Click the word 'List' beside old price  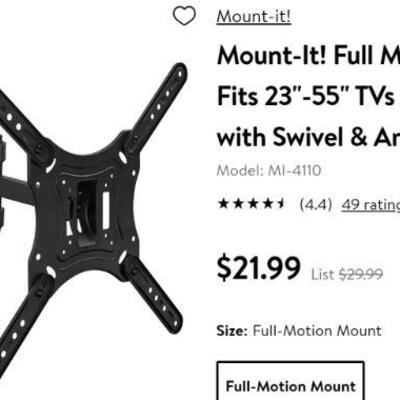pyautogui.click(x=323, y=275)
